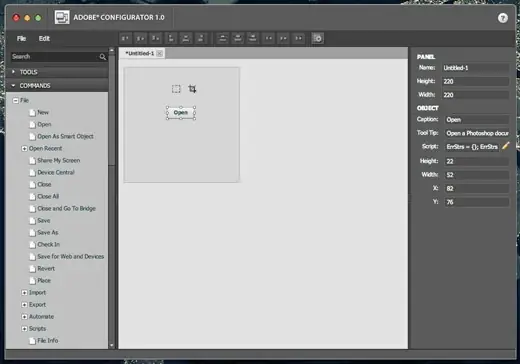Click the commands list scroll-down arrow
The width and height of the screenshot is (520, 364).
112,345
